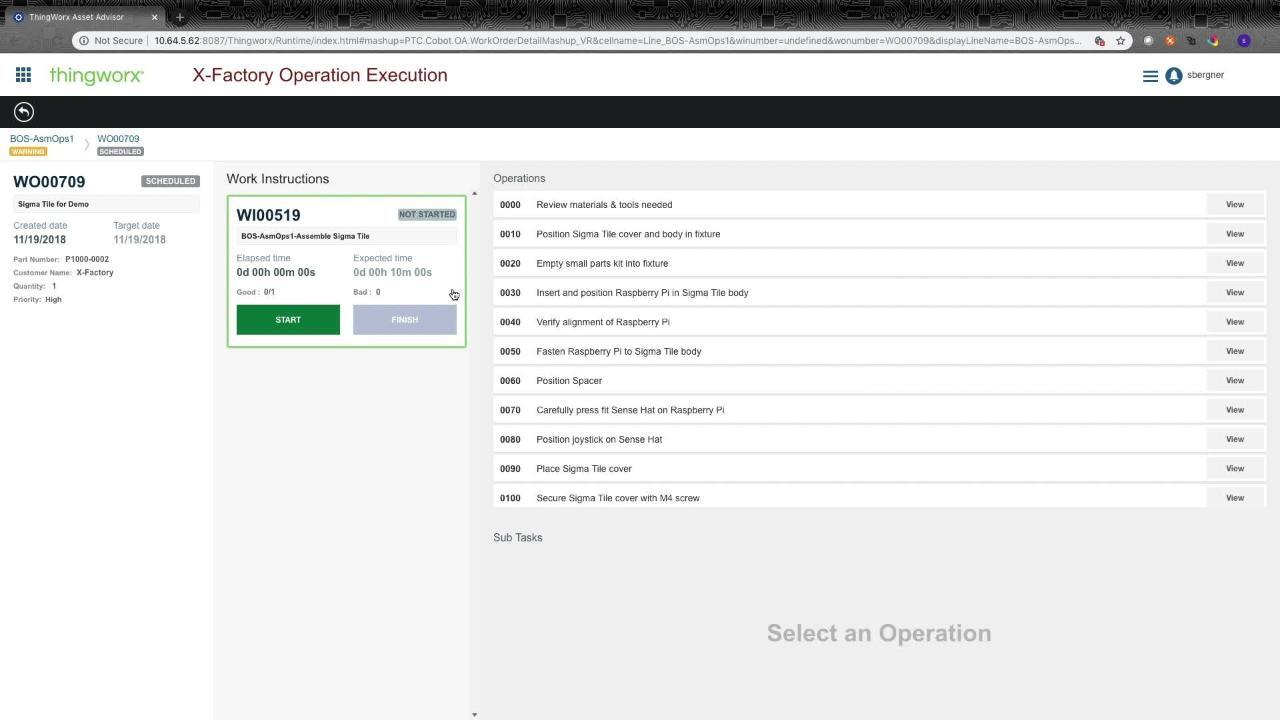Screen dimensions: 1280x720
Task: Click the sbergner username
Action: coord(1205,75)
